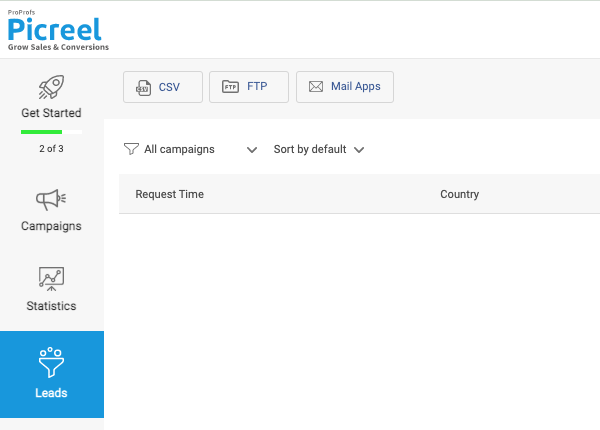This screenshot has width=600, height=430.
Task: Click the megaphone Campaigns icon
Action: (x=51, y=200)
